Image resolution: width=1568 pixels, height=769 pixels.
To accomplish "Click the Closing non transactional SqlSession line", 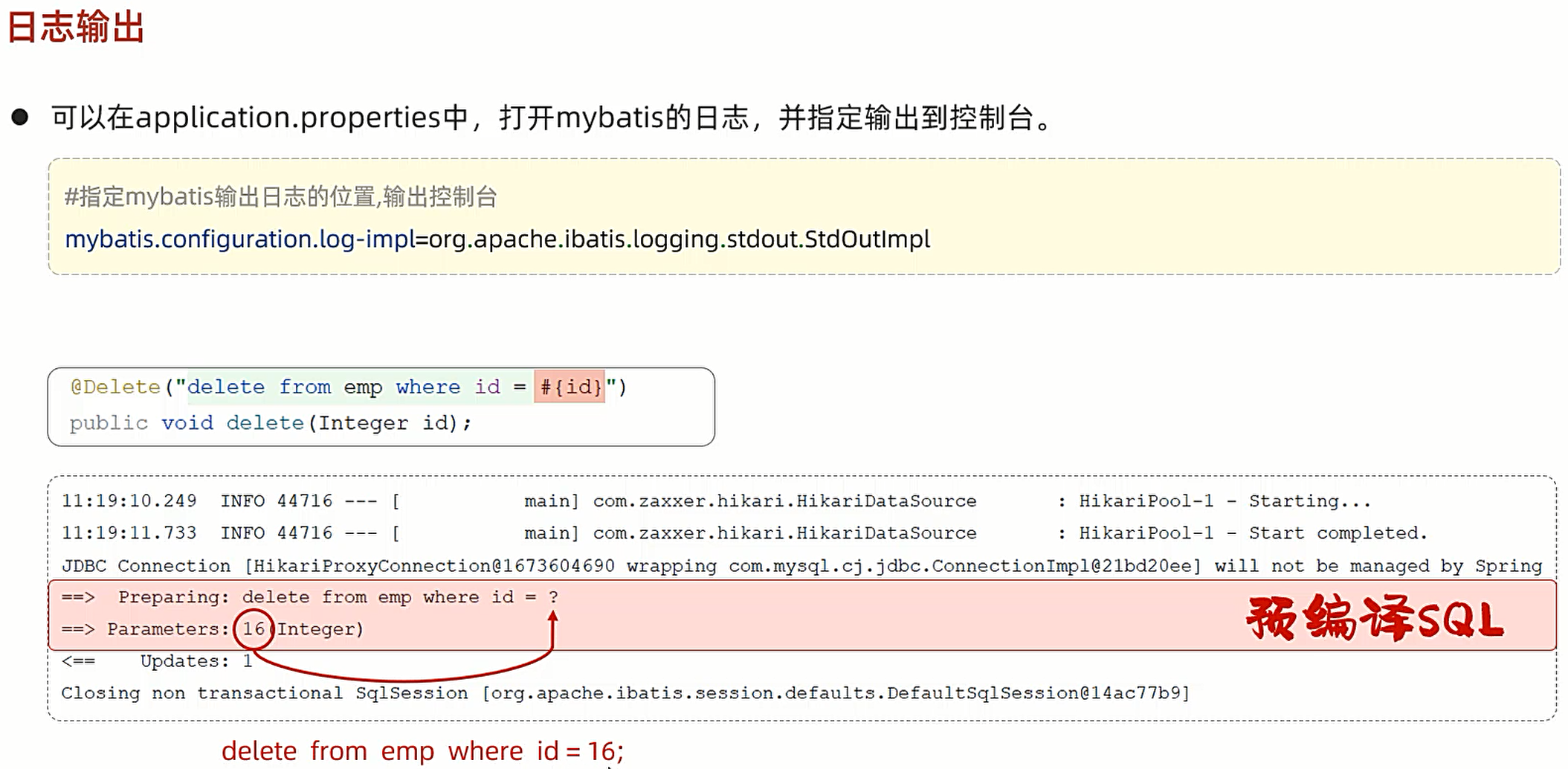I will coord(625,693).
